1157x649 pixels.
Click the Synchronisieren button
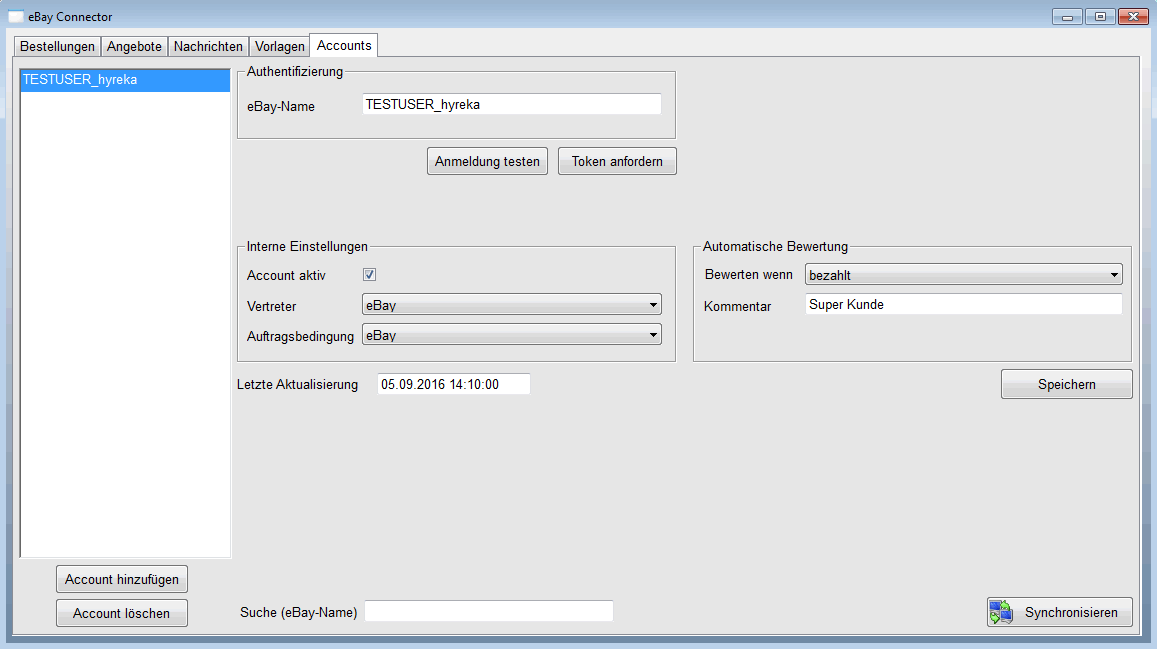click(x=1060, y=612)
